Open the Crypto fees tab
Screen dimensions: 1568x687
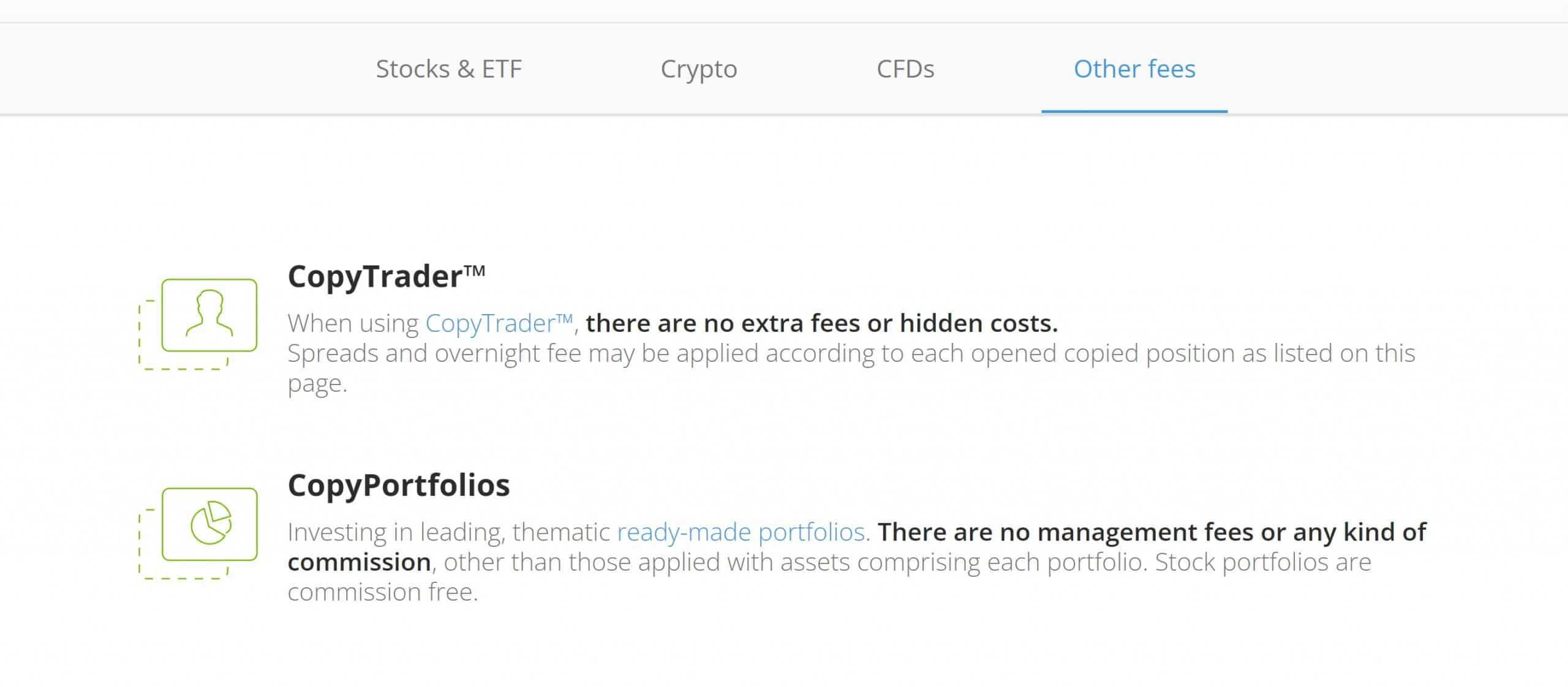point(699,69)
